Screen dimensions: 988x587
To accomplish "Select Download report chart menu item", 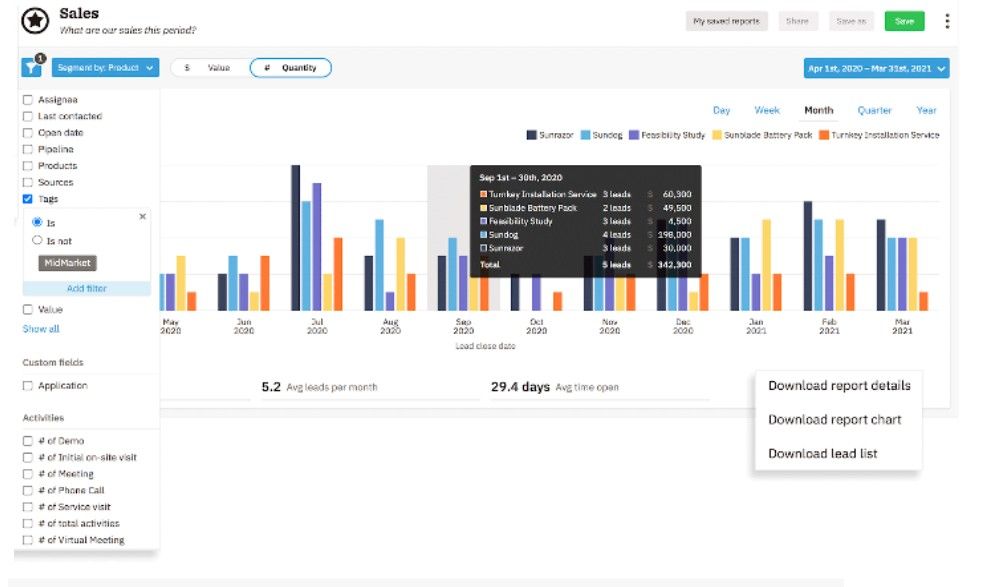I will [834, 420].
